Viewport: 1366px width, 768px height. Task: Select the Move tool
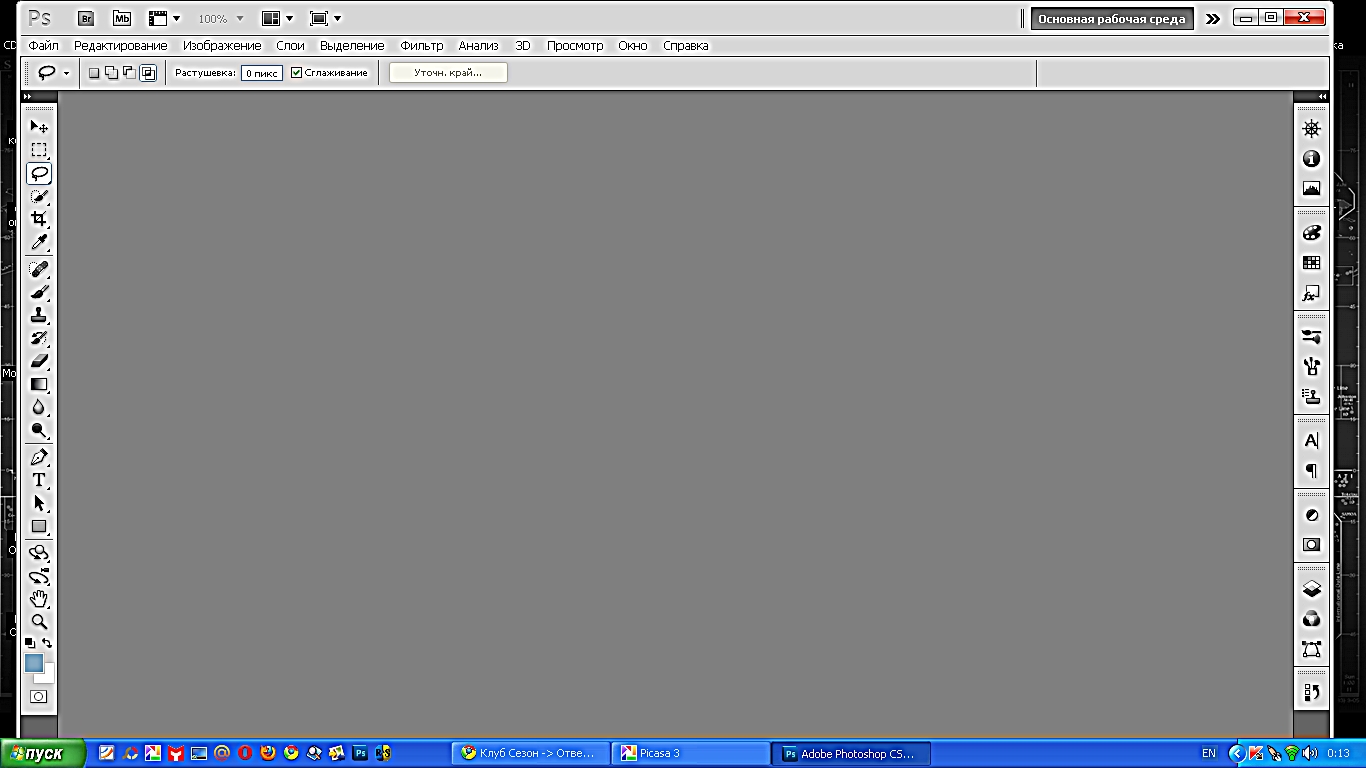coord(39,127)
